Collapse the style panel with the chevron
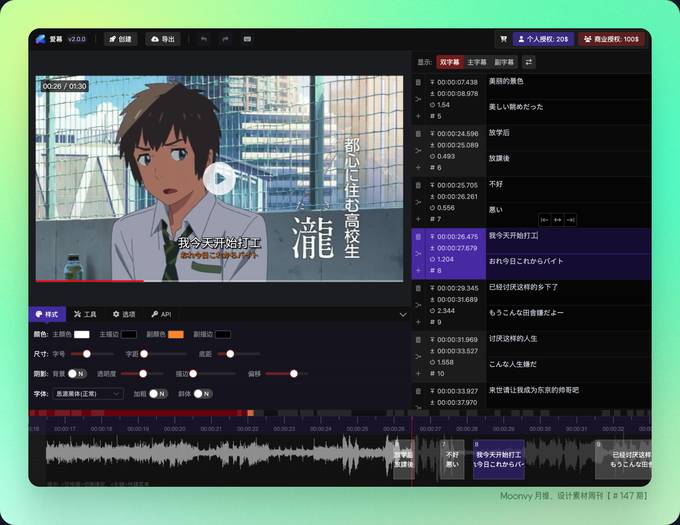Screen dimensions: 680x525 (403, 314)
